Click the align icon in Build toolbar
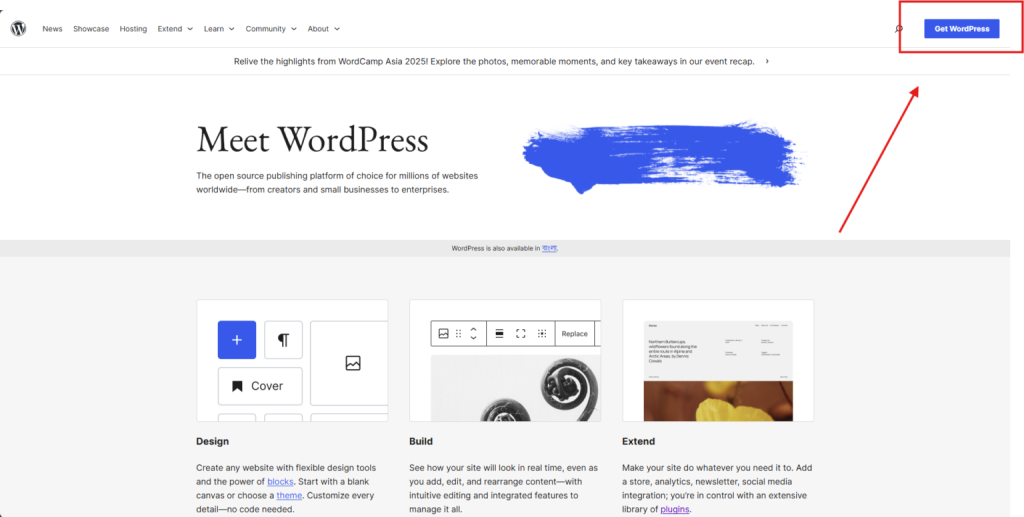 (500, 334)
